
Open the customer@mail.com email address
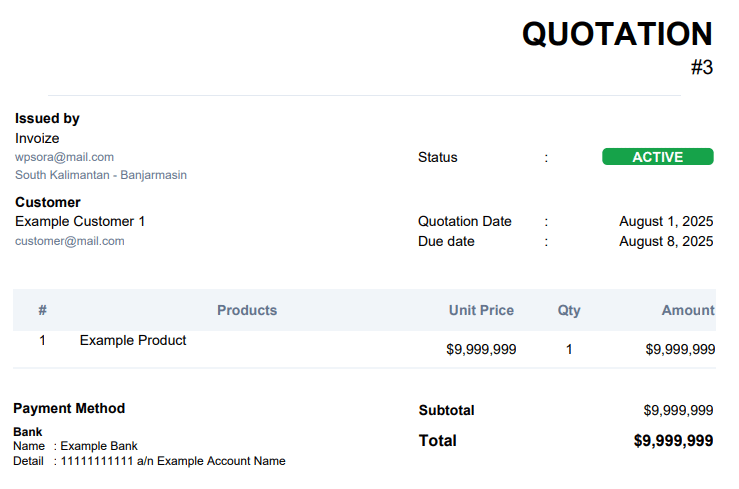pyautogui.click(x=70, y=241)
